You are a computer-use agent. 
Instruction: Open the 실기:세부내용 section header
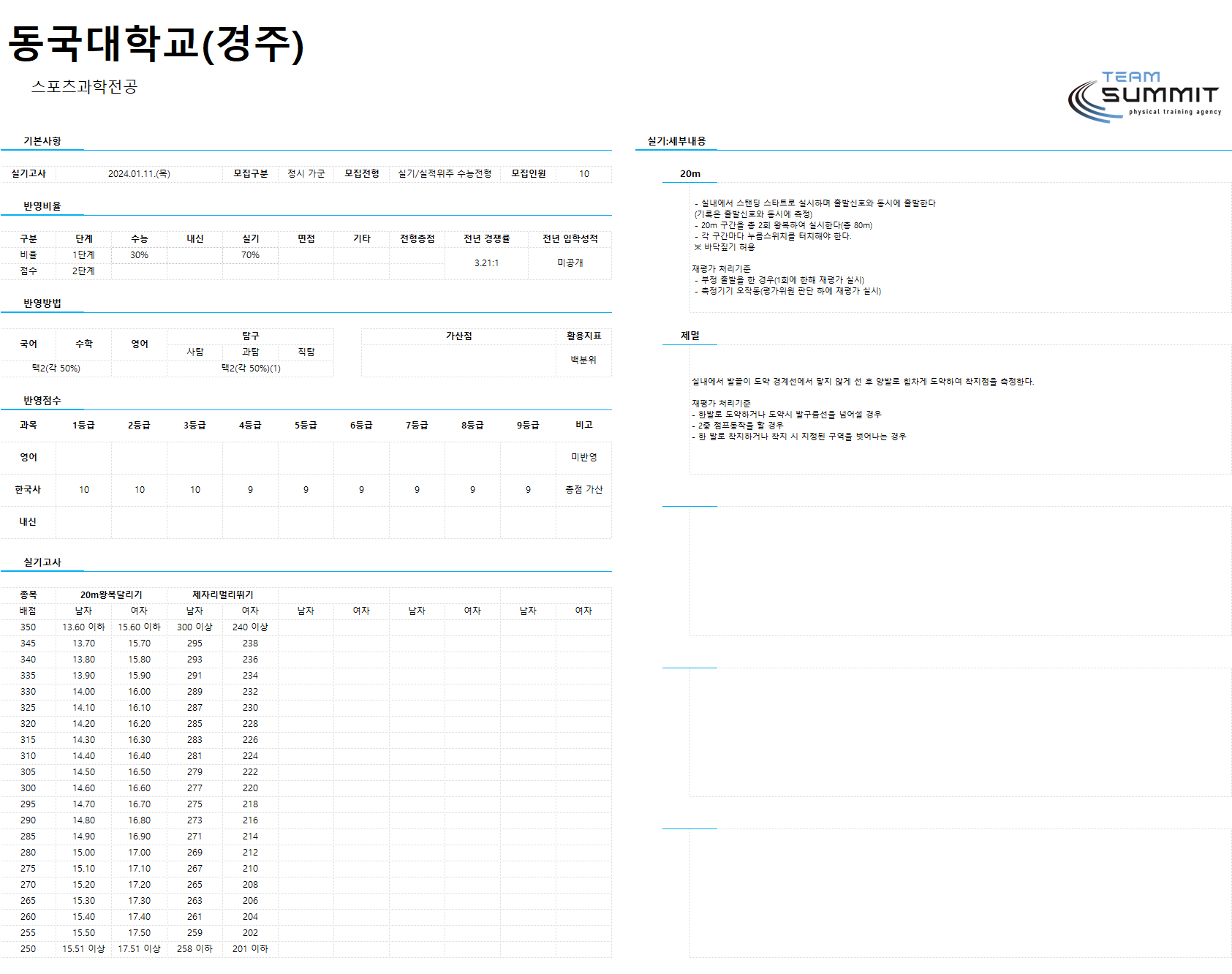[676, 141]
